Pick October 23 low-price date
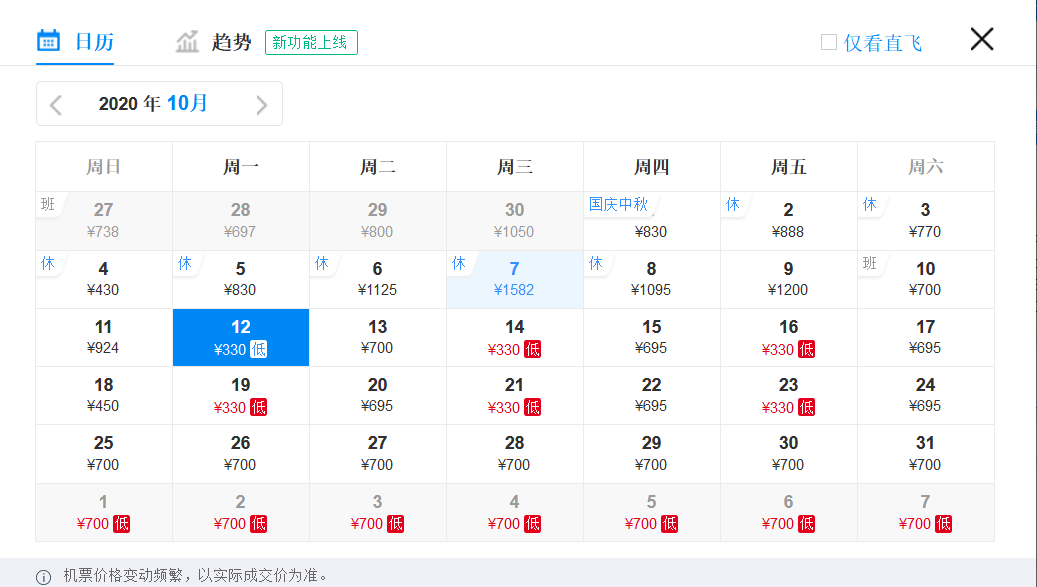Viewport: 1037px width, 587px height. 789,396
